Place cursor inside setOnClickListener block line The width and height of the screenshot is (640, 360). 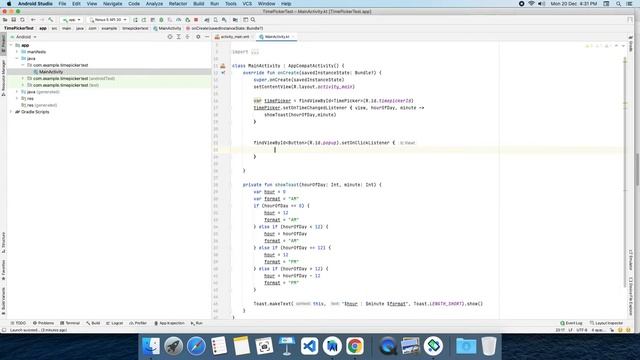tap(427, 150)
